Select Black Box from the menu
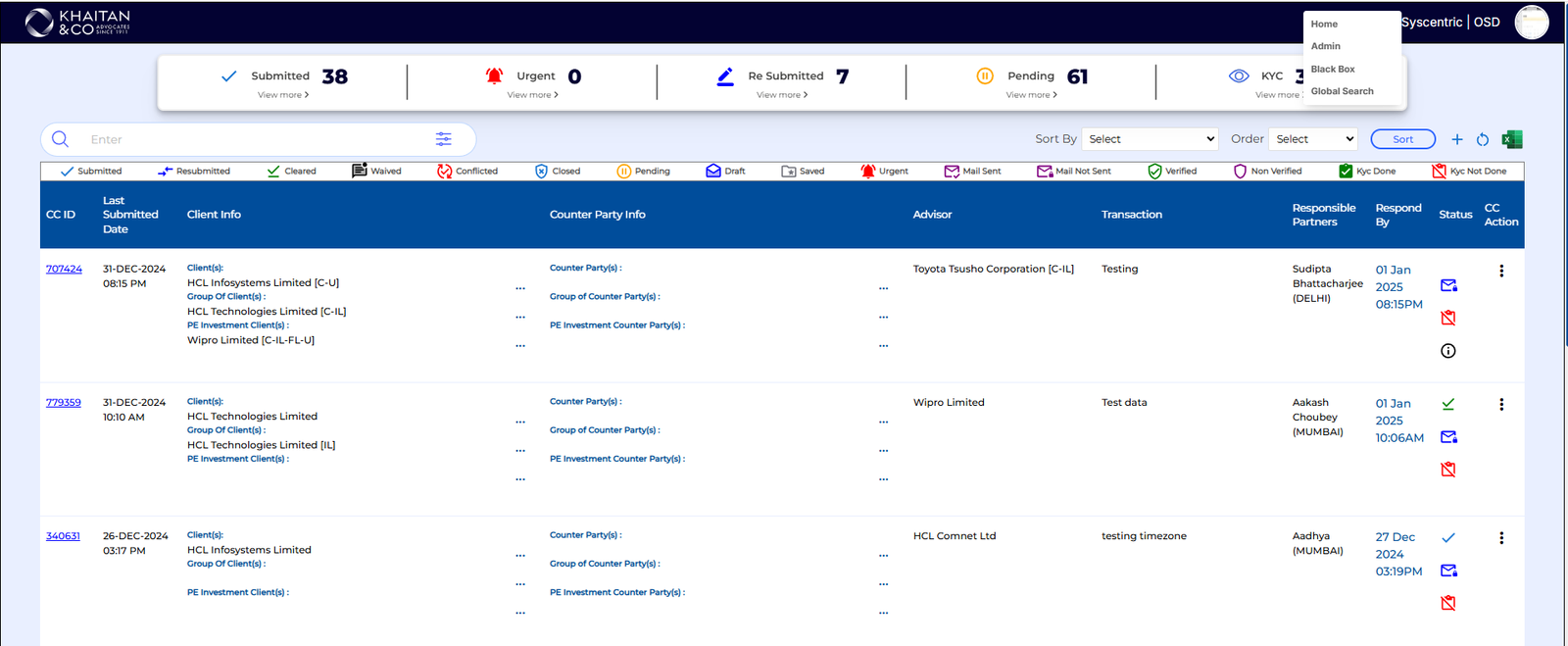This screenshot has height=646, width=1568. tap(1333, 69)
